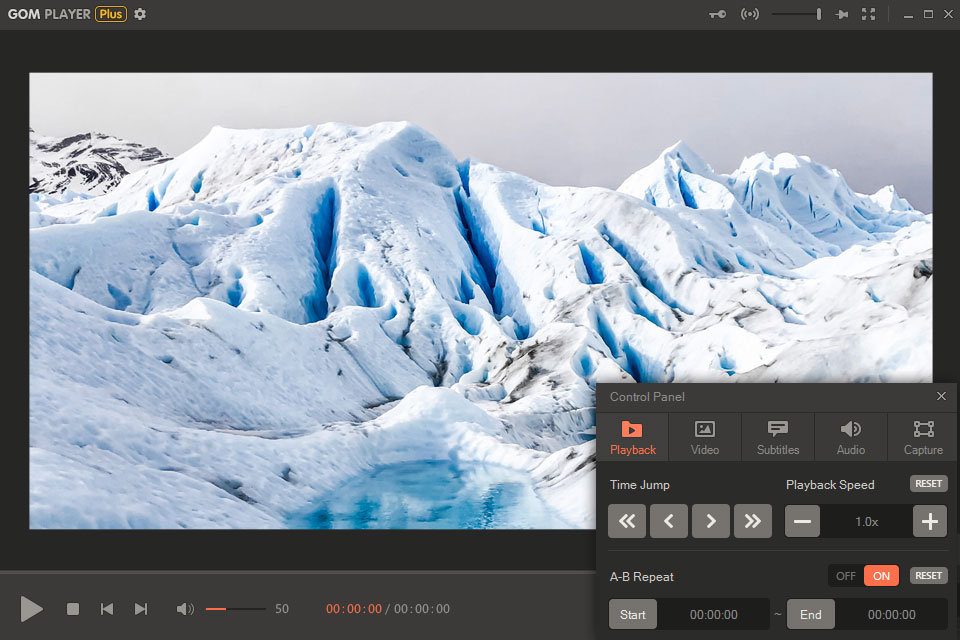Viewport: 960px width, 640px height.
Task: Click the GOM Player Plus logo
Action: (x=67, y=14)
